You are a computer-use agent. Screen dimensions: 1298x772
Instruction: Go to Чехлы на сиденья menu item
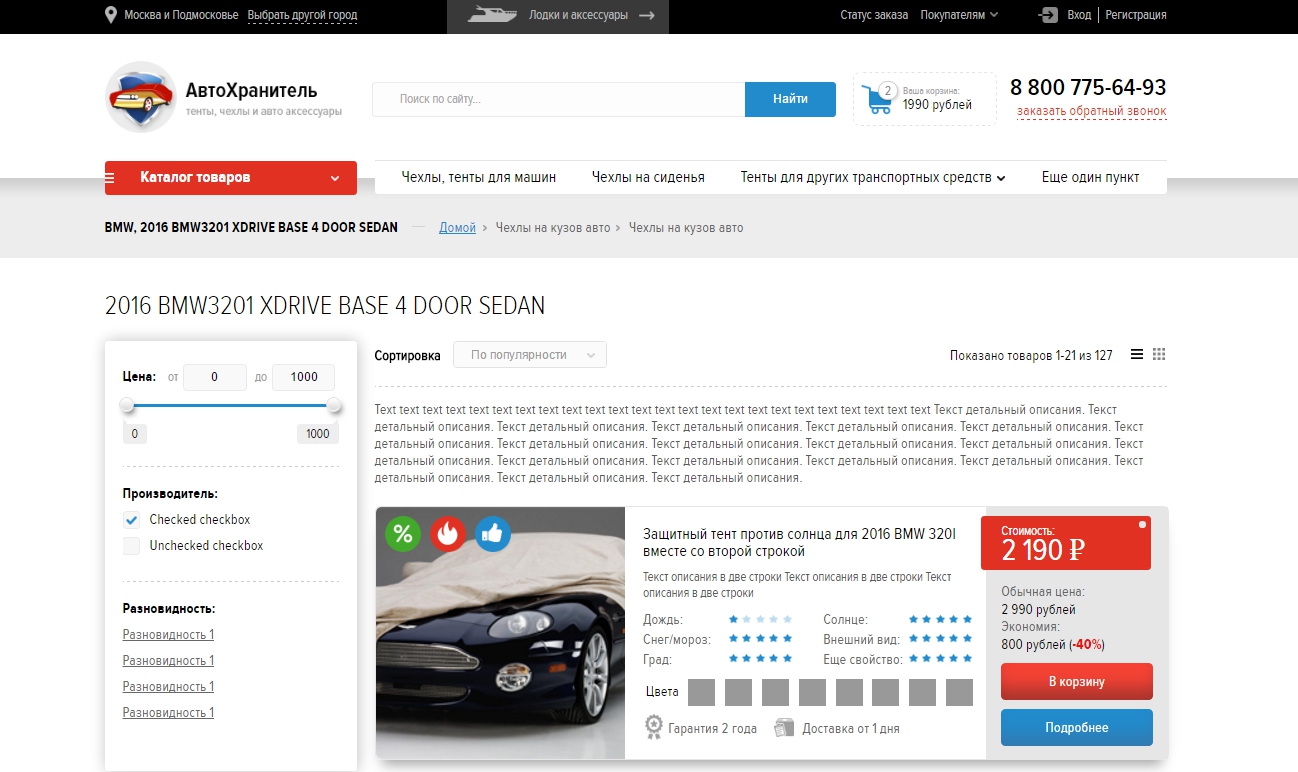648,177
